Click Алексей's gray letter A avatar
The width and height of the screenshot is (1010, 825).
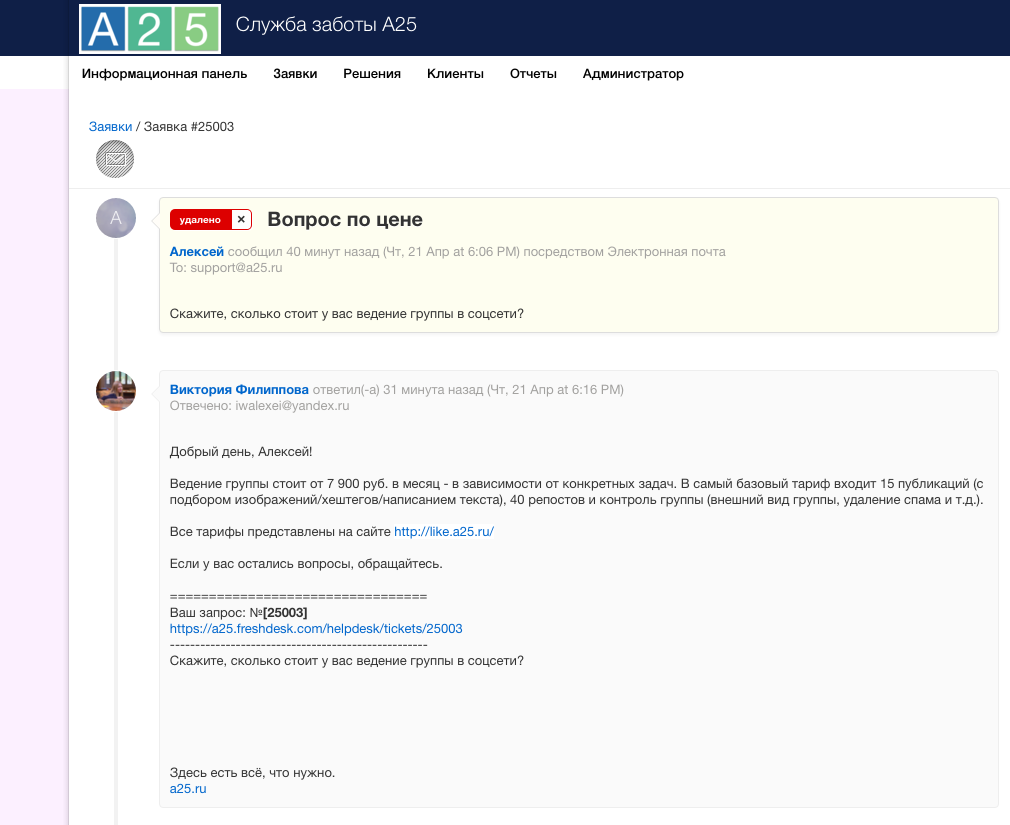[116, 218]
